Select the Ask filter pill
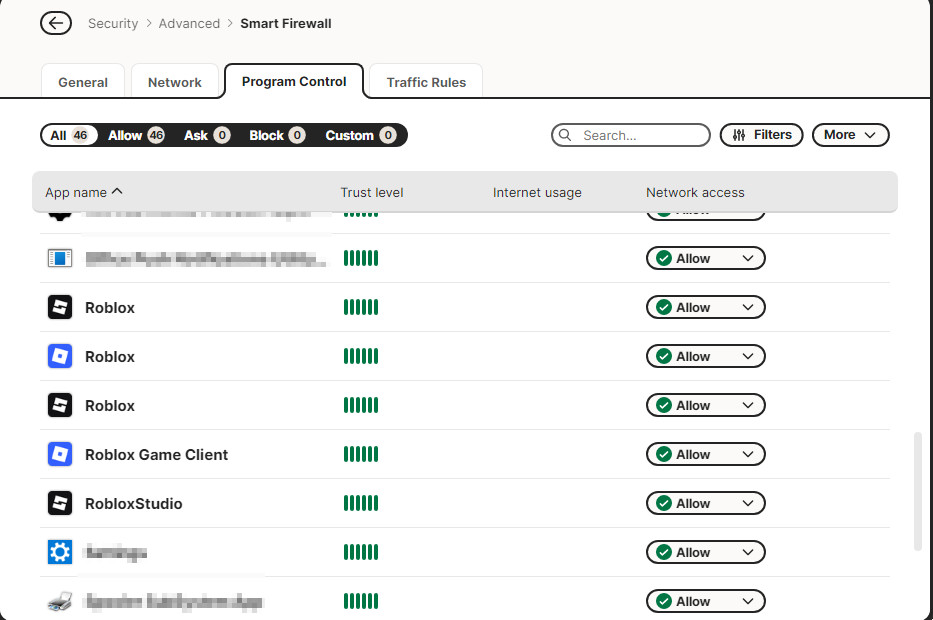The width and height of the screenshot is (933, 620). coord(206,135)
